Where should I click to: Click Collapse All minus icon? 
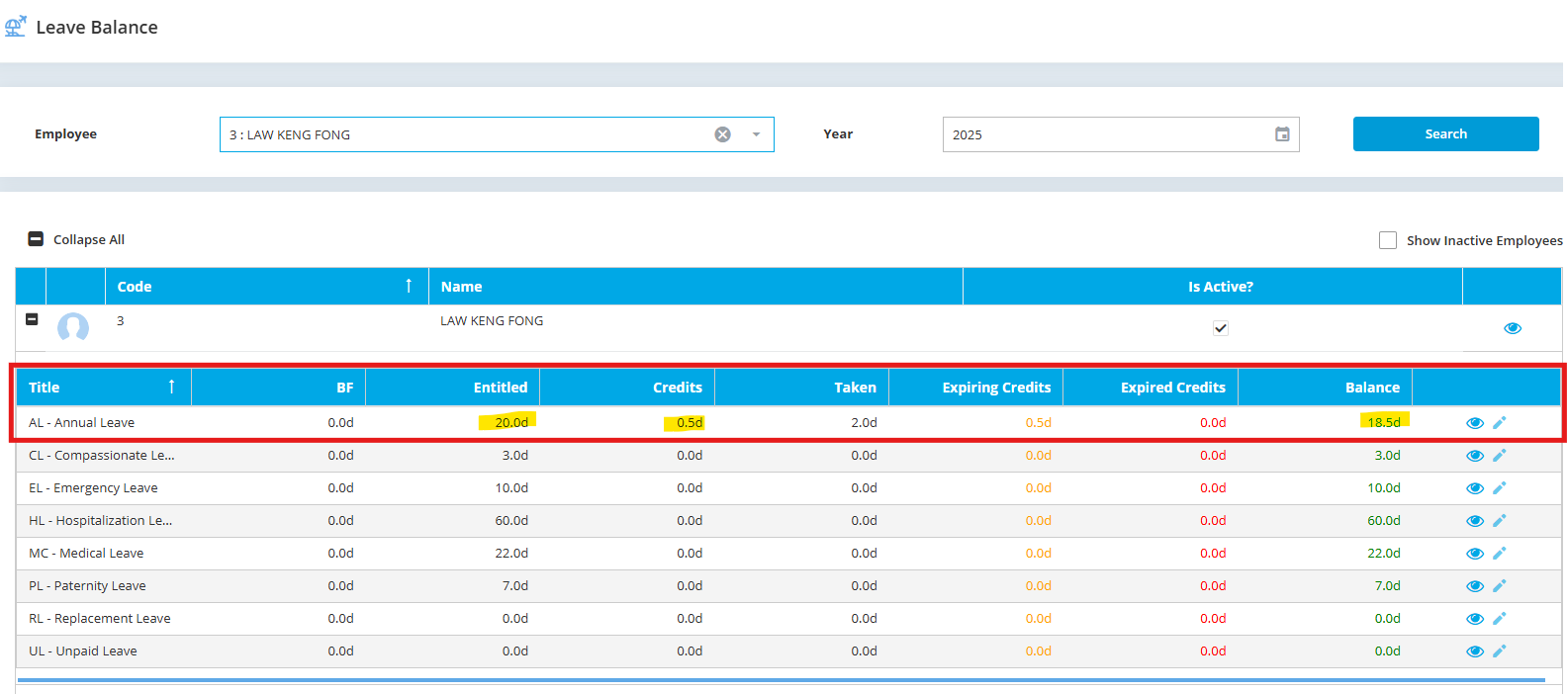tap(36, 239)
